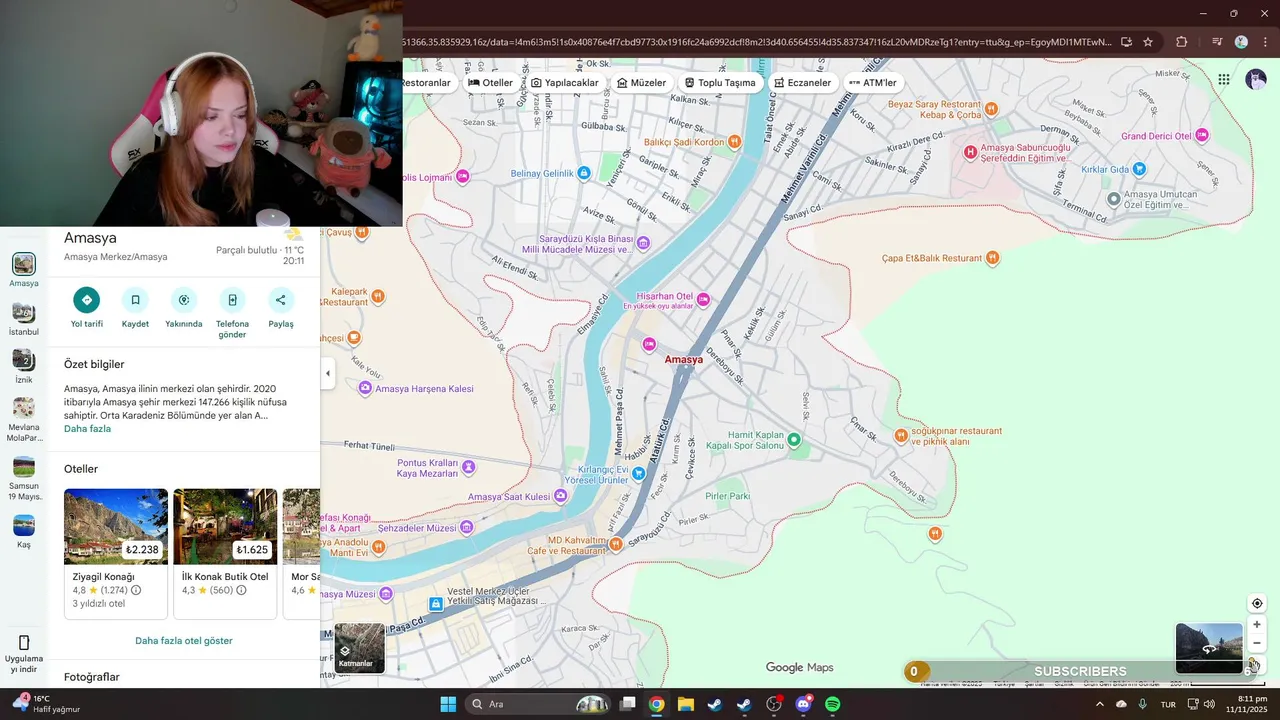Filter map by ATM'ler chip

(x=873, y=83)
